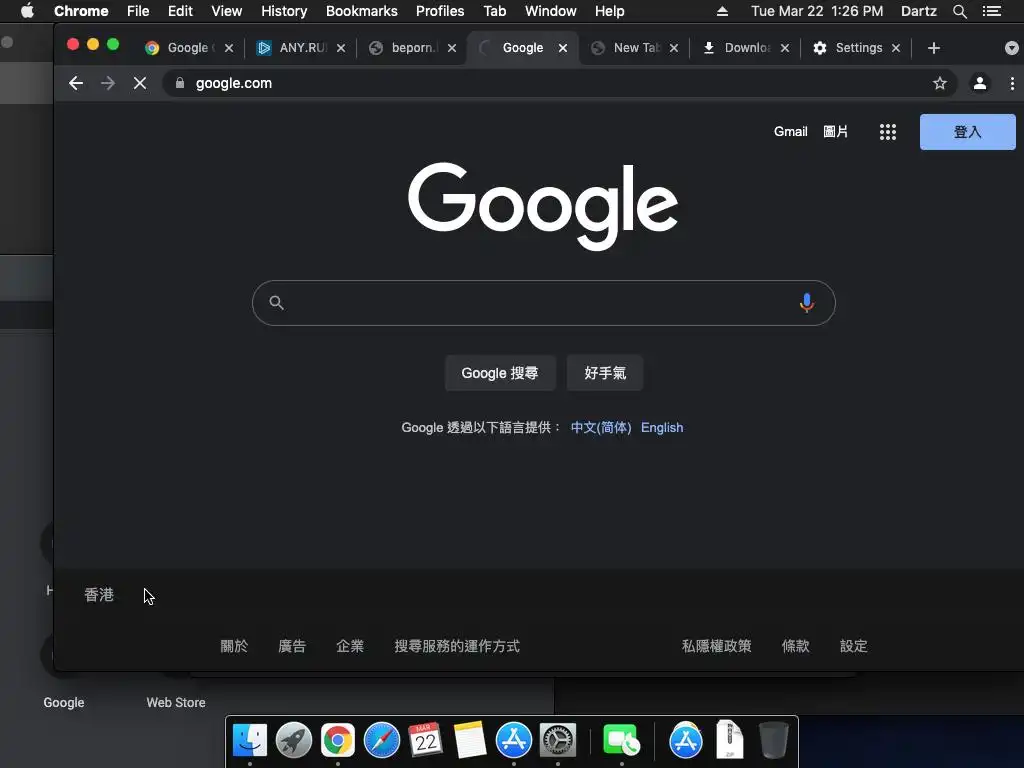
Task: Open the Gmail link
Action: click(x=791, y=132)
